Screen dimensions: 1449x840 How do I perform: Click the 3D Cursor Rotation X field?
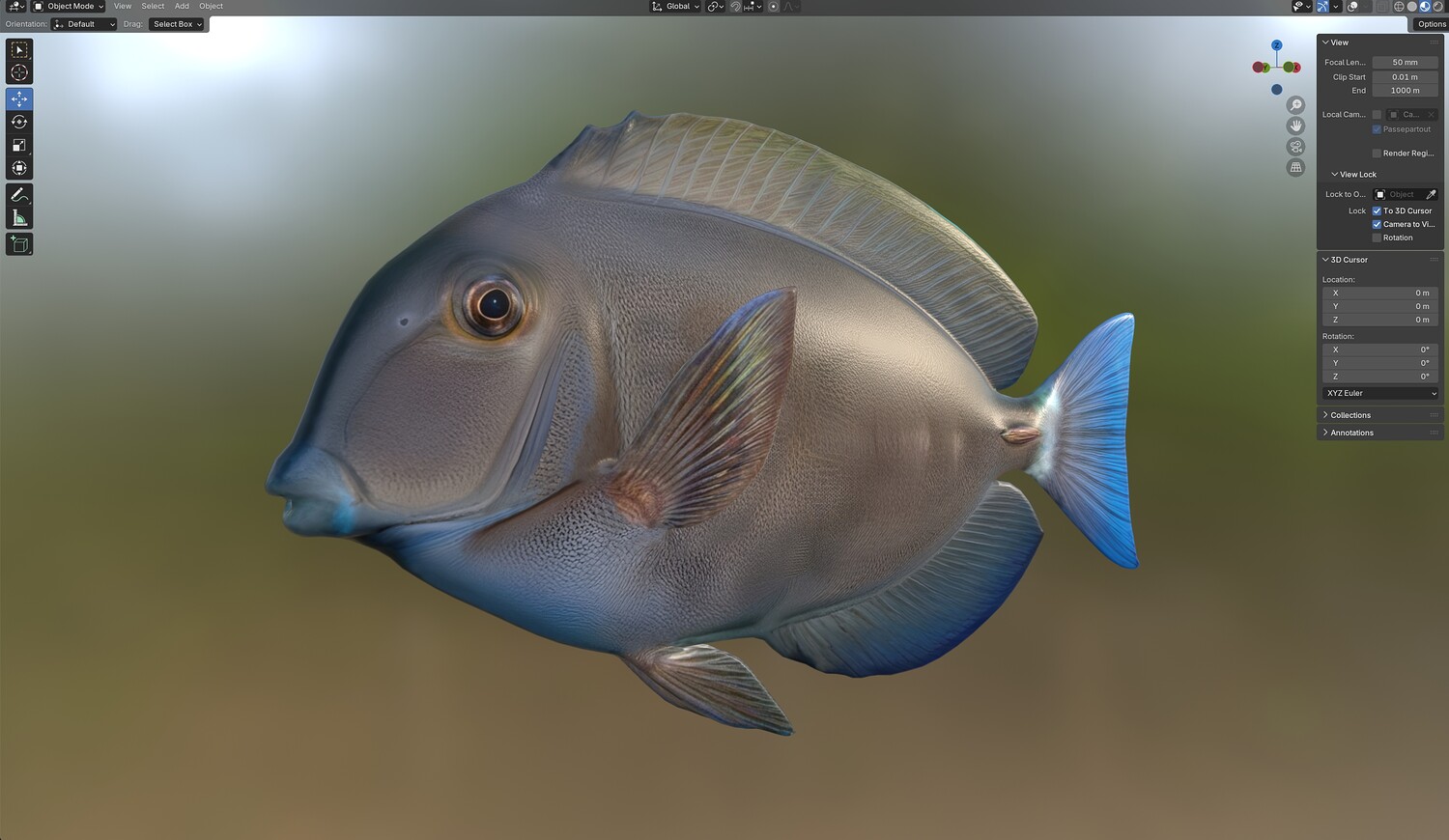(1380, 350)
